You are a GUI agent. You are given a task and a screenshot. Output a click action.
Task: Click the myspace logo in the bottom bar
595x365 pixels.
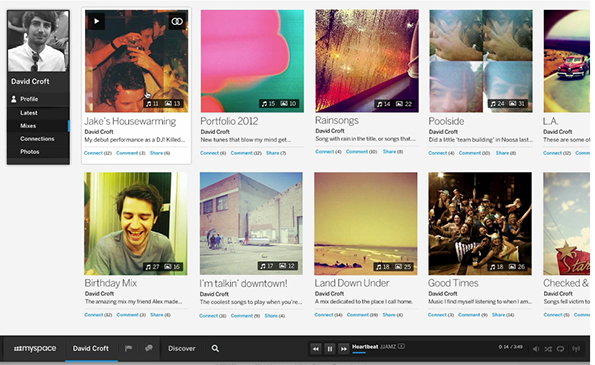click(35, 348)
